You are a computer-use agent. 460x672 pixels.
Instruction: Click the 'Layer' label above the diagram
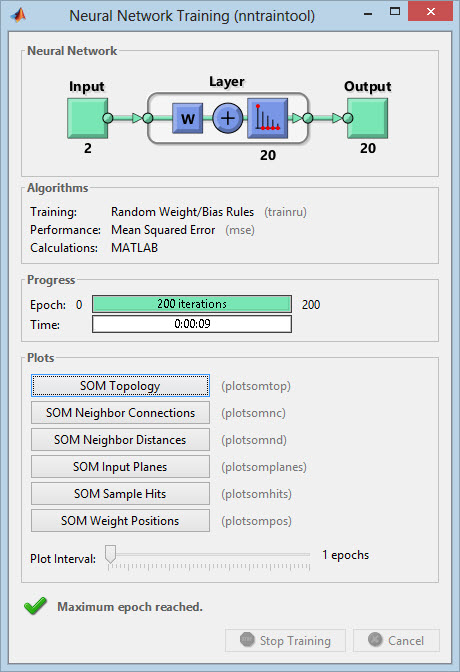click(227, 81)
